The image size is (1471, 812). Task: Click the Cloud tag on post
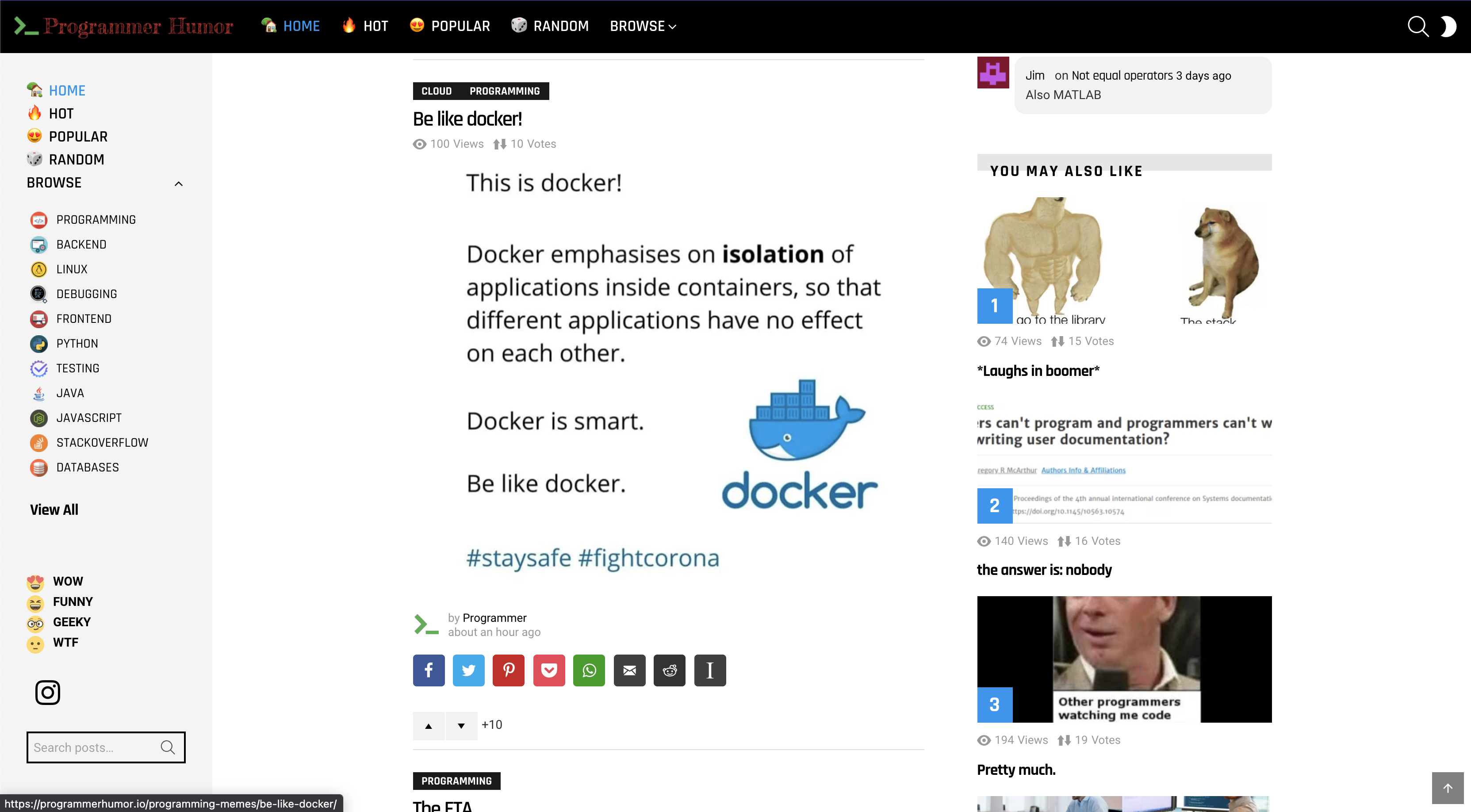[436, 91]
